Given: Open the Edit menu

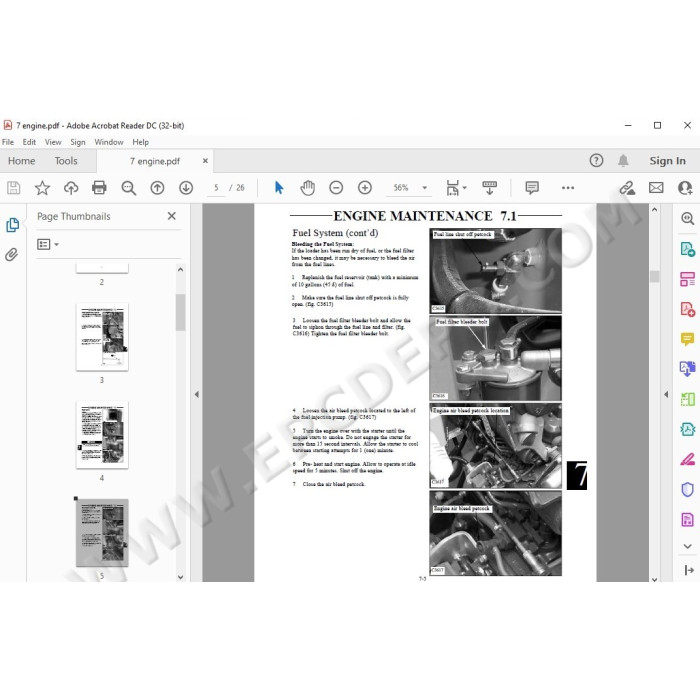Looking at the screenshot, I should (x=29, y=142).
